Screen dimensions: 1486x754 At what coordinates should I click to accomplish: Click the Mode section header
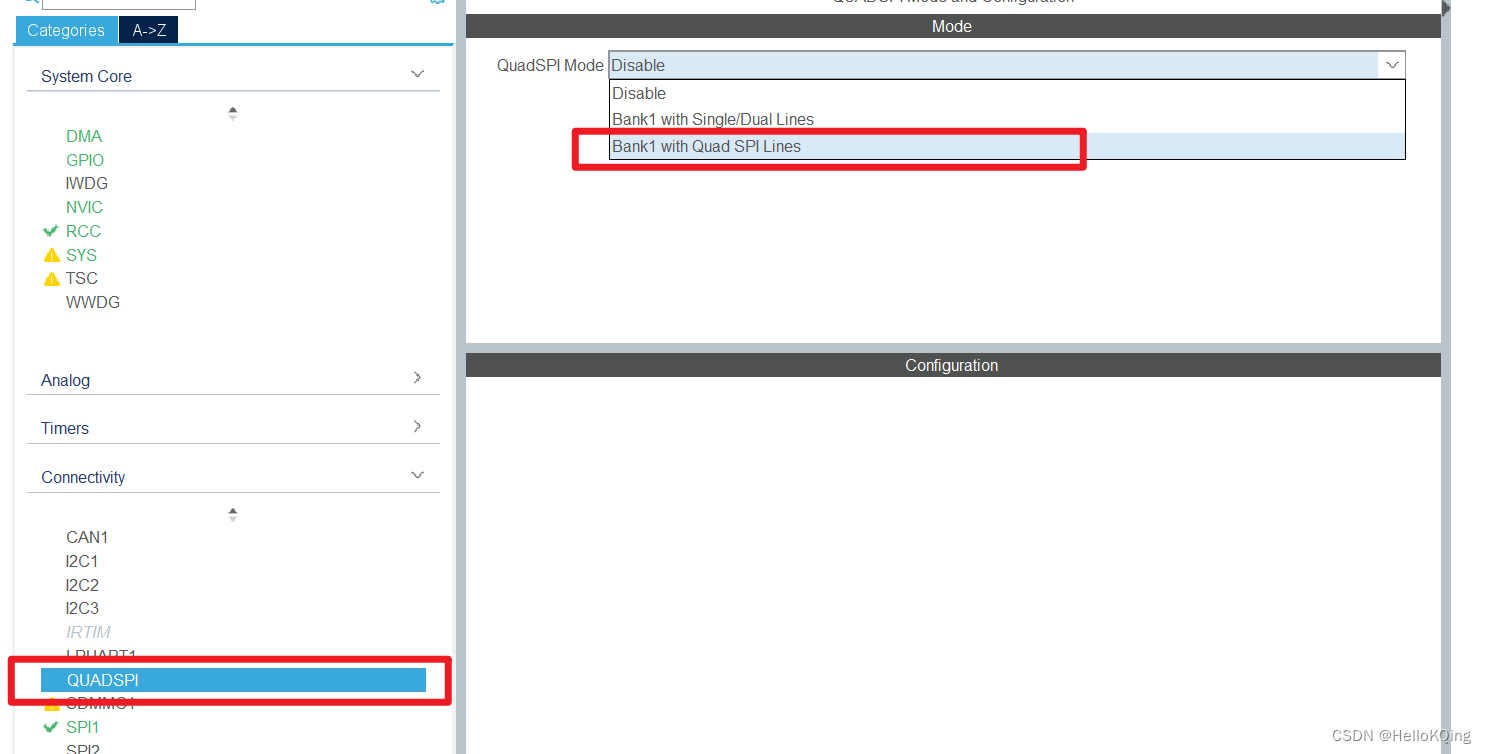click(953, 26)
